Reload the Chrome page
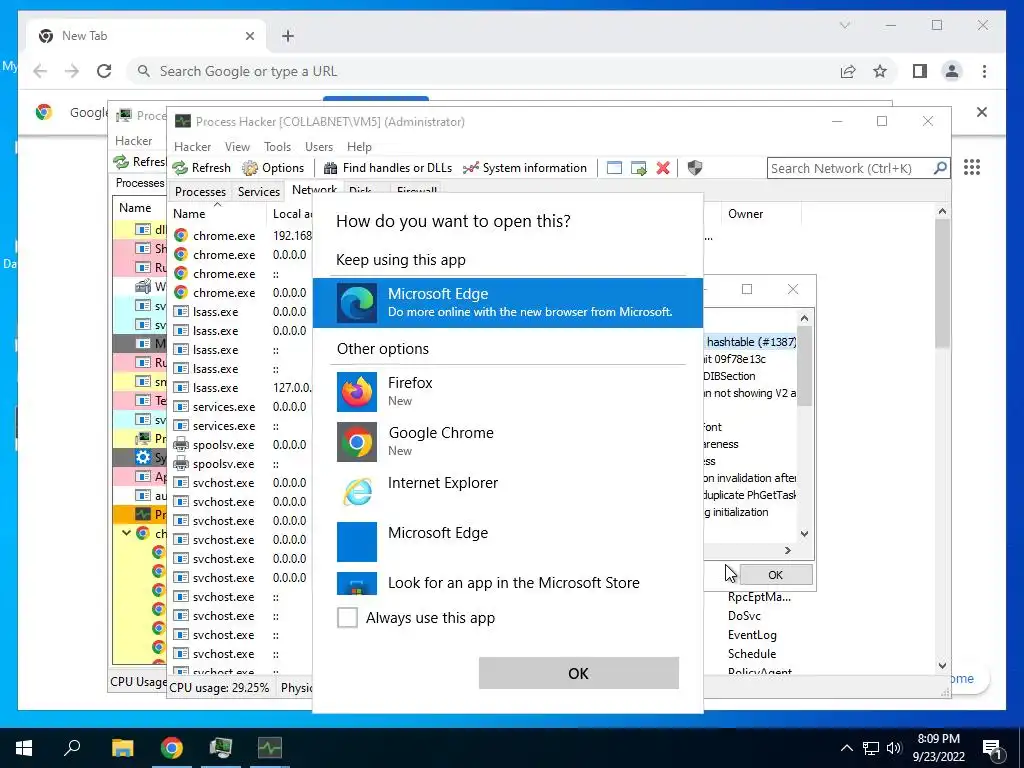 [104, 71]
